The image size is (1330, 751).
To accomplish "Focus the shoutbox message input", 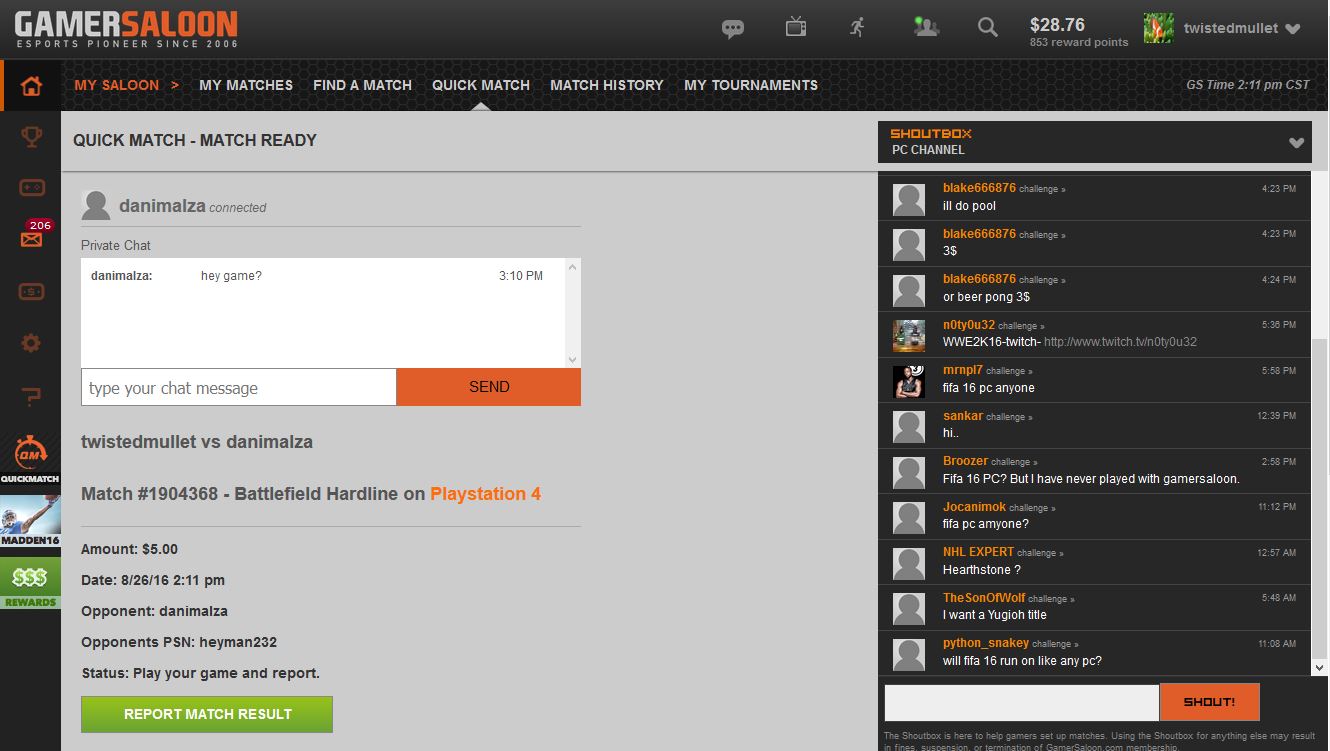I will tap(1021, 702).
